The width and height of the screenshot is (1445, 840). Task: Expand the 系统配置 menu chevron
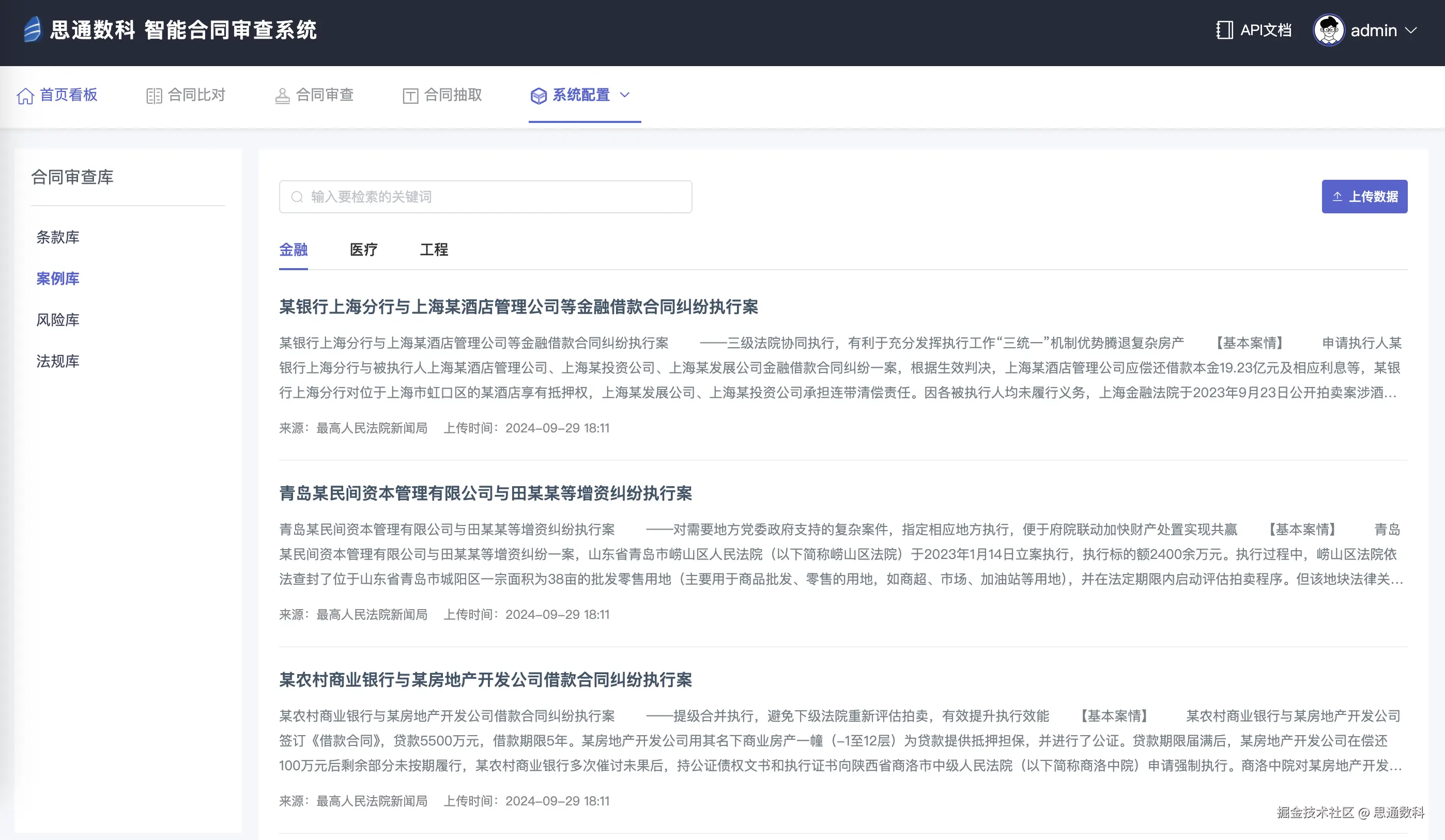click(625, 95)
